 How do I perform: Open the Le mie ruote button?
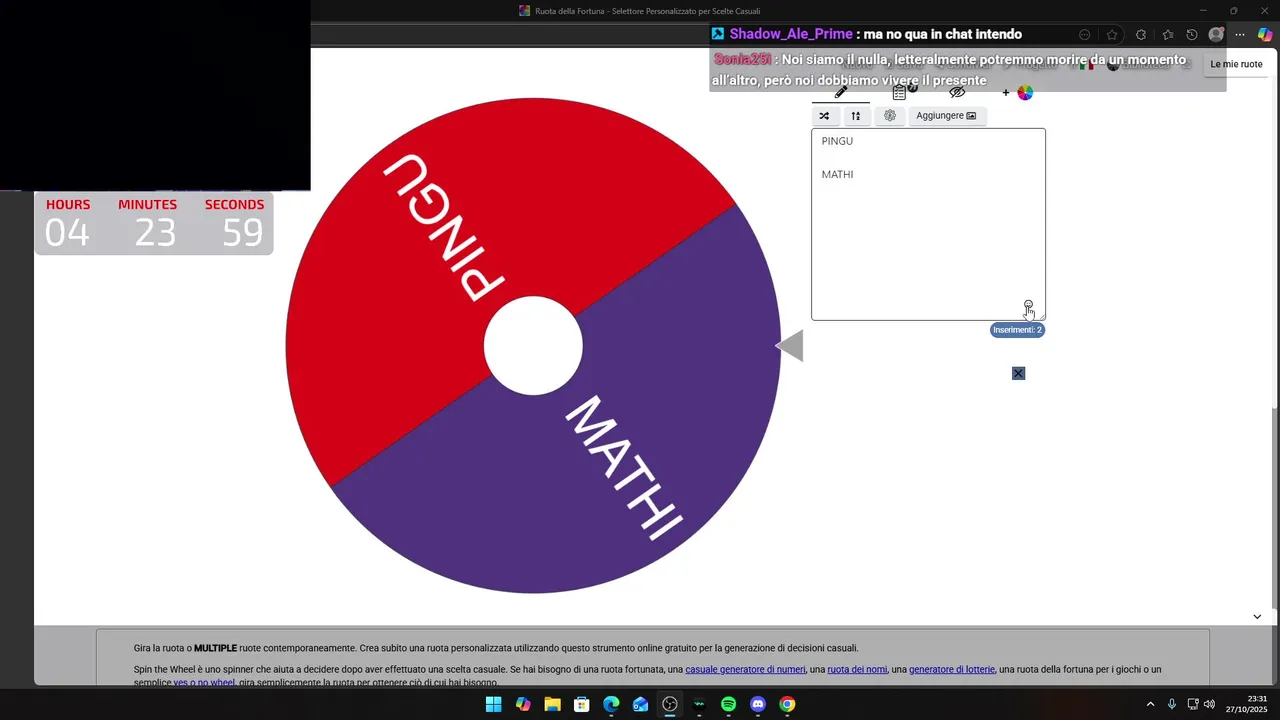(x=1236, y=64)
